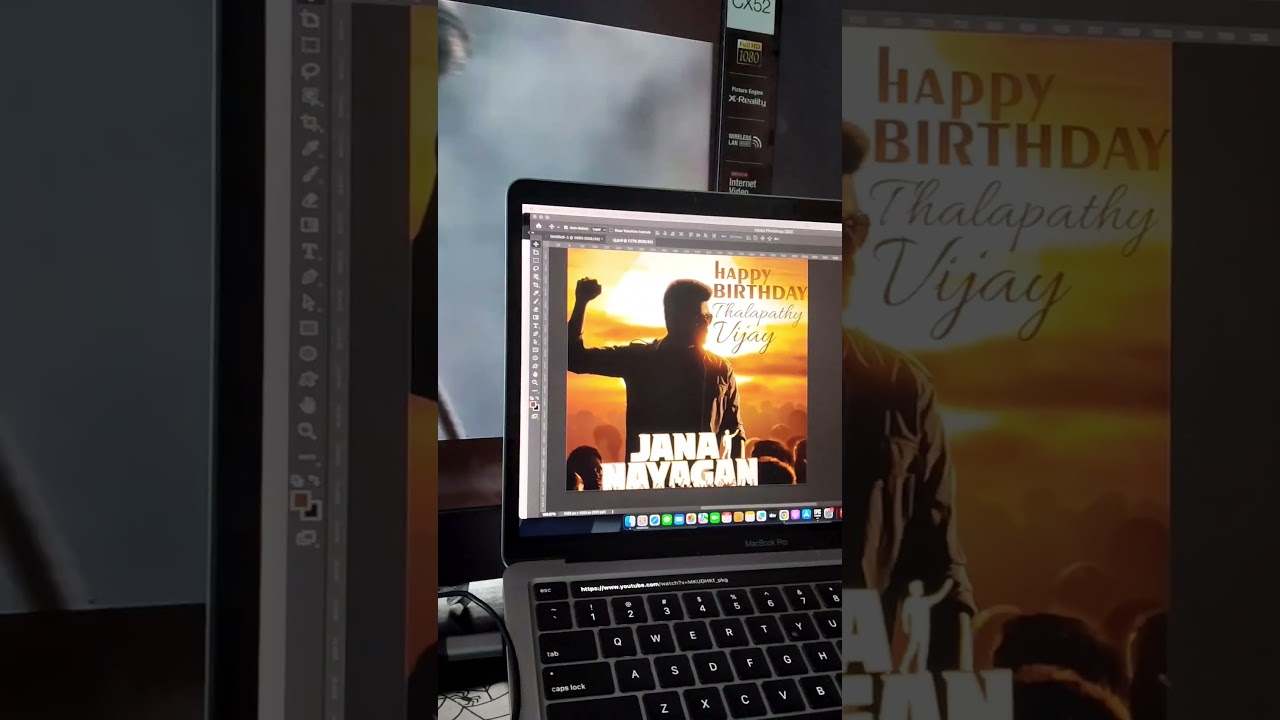The image size is (1280, 720).
Task: Select the Ellipse shape tool
Action: click(535, 358)
